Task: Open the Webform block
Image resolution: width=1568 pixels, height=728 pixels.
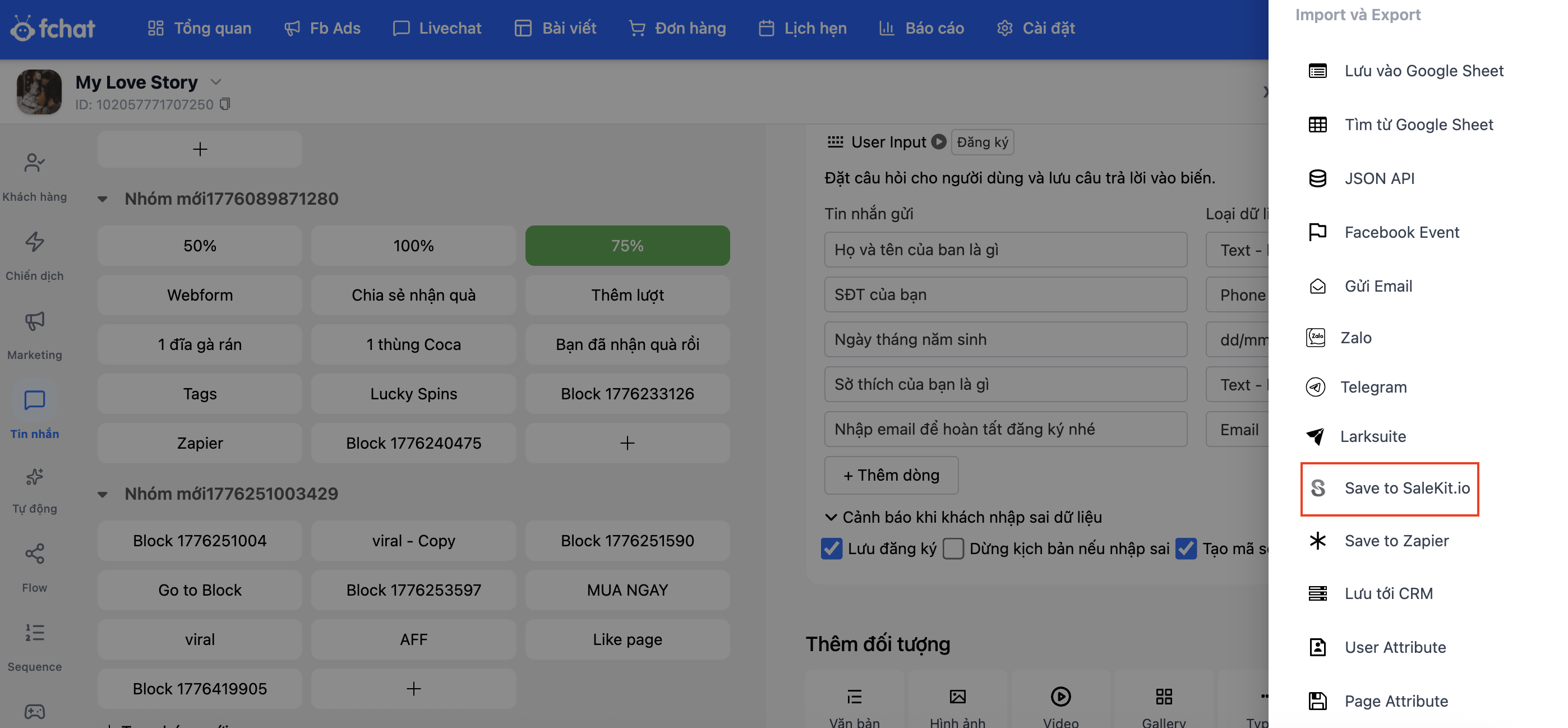Action: (x=200, y=294)
